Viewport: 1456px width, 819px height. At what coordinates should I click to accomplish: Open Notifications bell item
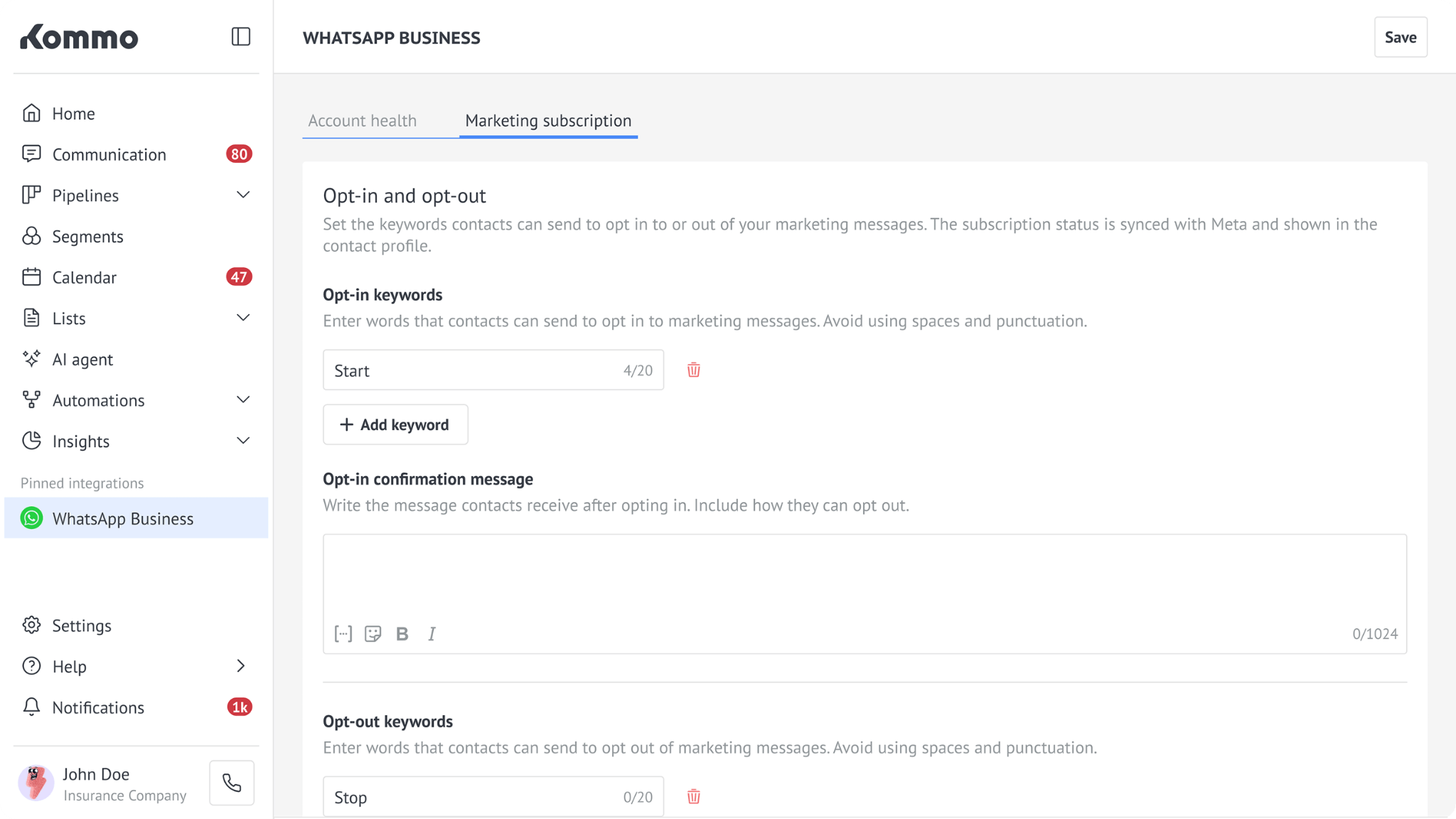(136, 707)
